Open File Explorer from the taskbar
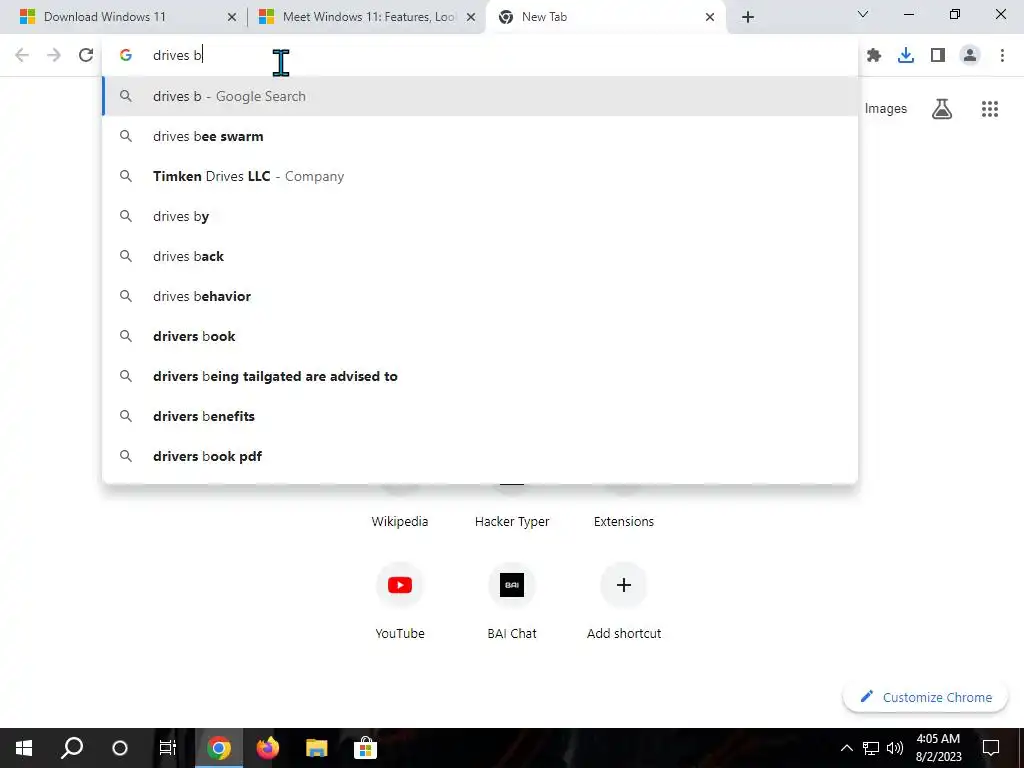 [x=316, y=748]
